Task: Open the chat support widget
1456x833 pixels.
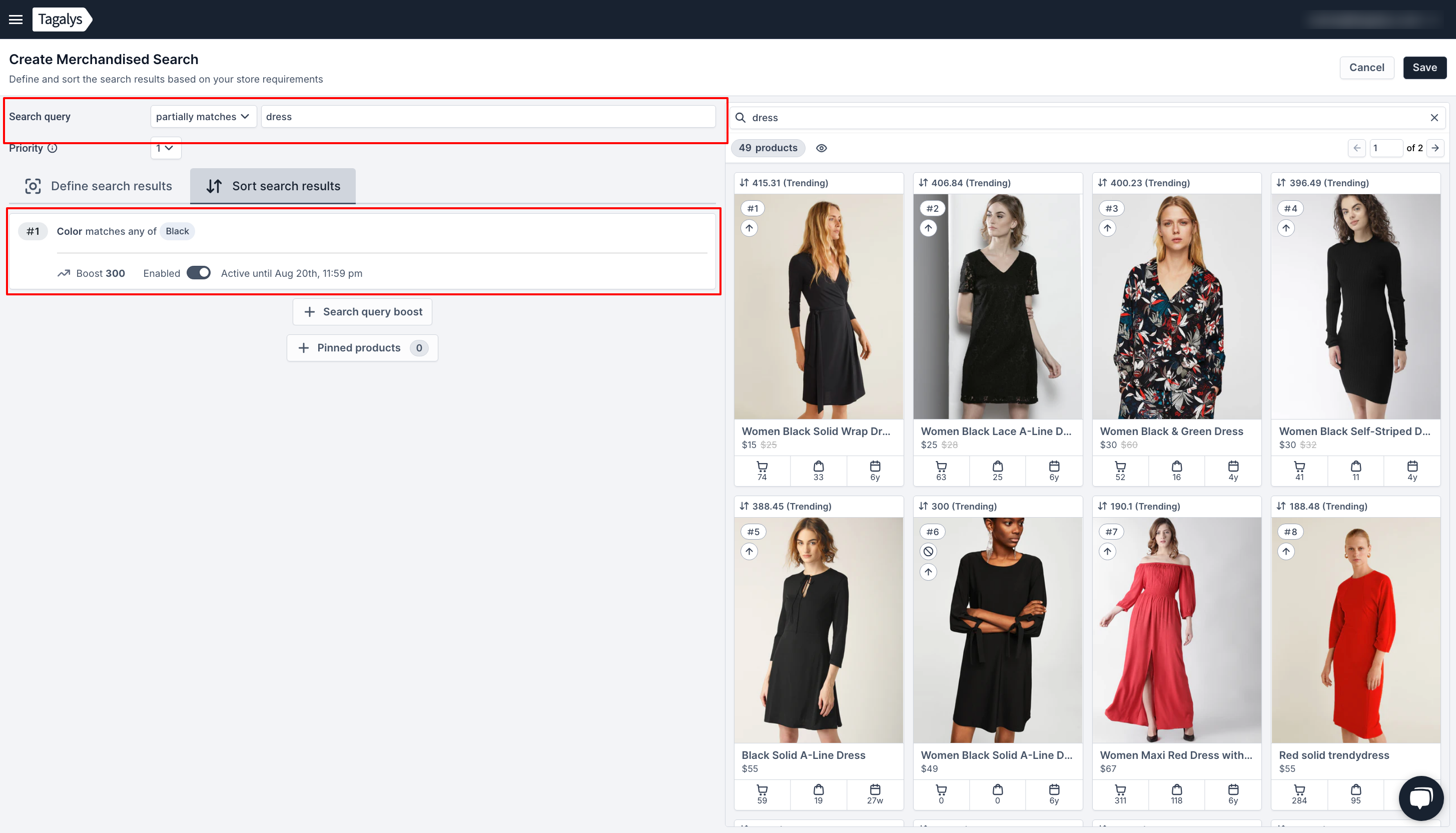Action: (1421, 797)
